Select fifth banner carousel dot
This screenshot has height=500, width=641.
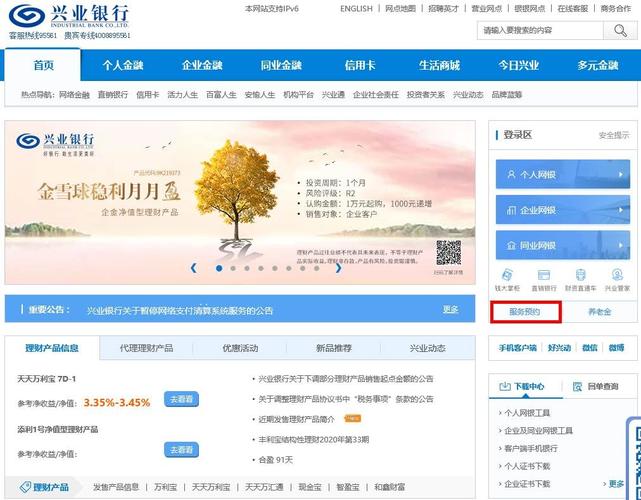pyautogui.click(x=275, y=268)
